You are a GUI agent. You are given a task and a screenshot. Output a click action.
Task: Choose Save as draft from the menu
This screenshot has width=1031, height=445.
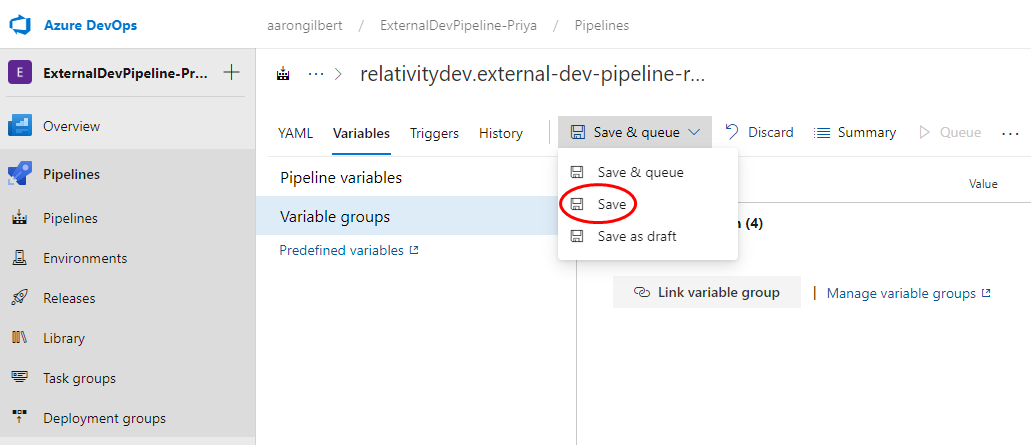click(x=648, y=237)
